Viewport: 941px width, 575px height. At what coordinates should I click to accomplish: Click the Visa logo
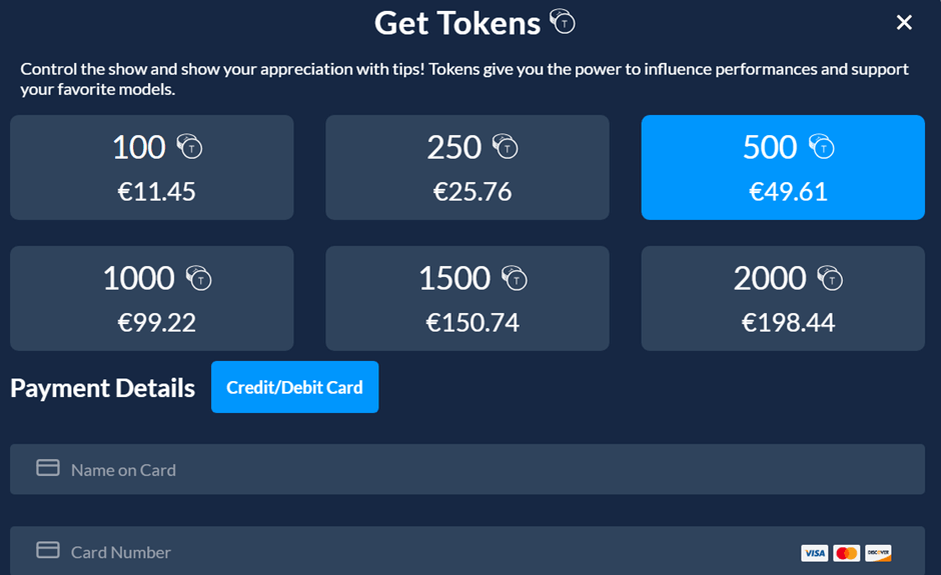(x=814, y=553)
